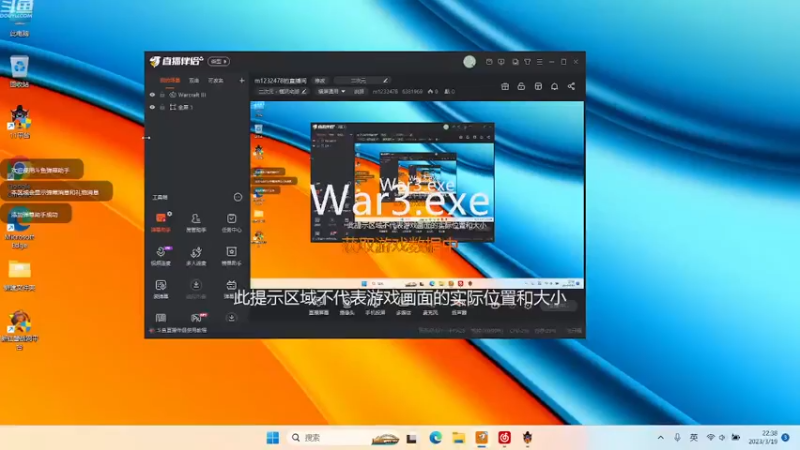Click the fourth title-bar icon right of the avatar
The image size is (800, 450).
click(x=528, y=62)
